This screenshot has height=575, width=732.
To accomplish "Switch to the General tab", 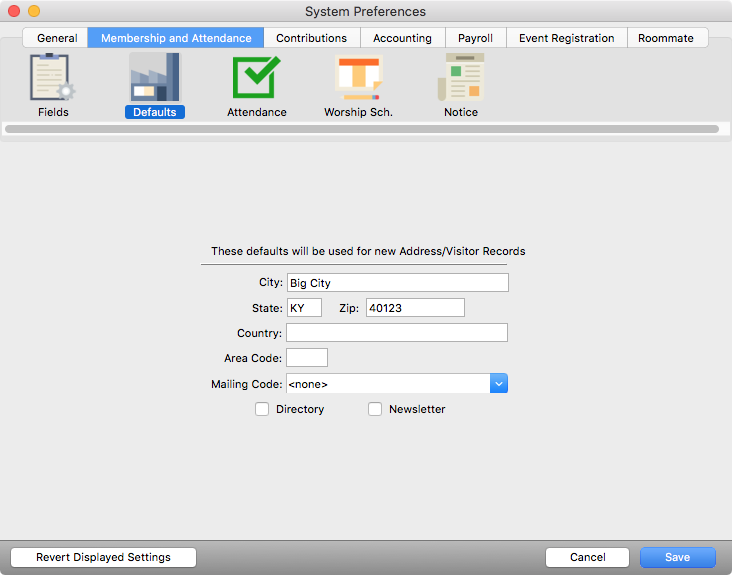I will (x=57, y=38).
